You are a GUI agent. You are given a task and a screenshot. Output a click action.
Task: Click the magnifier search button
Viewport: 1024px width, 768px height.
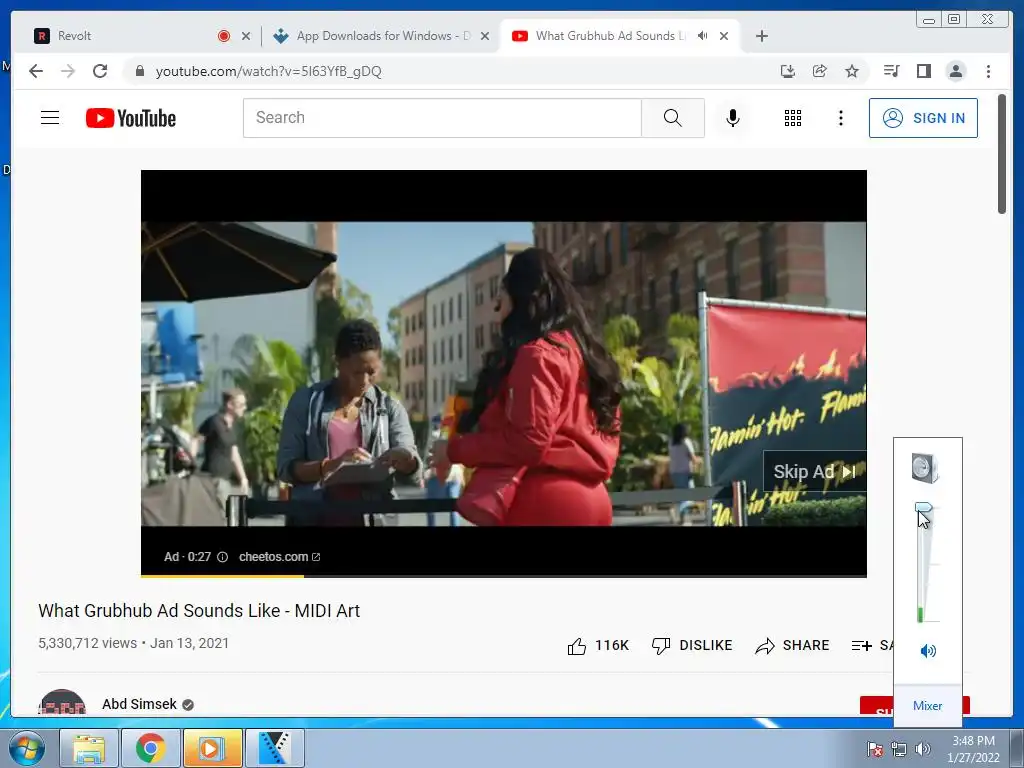click(673, 118)
